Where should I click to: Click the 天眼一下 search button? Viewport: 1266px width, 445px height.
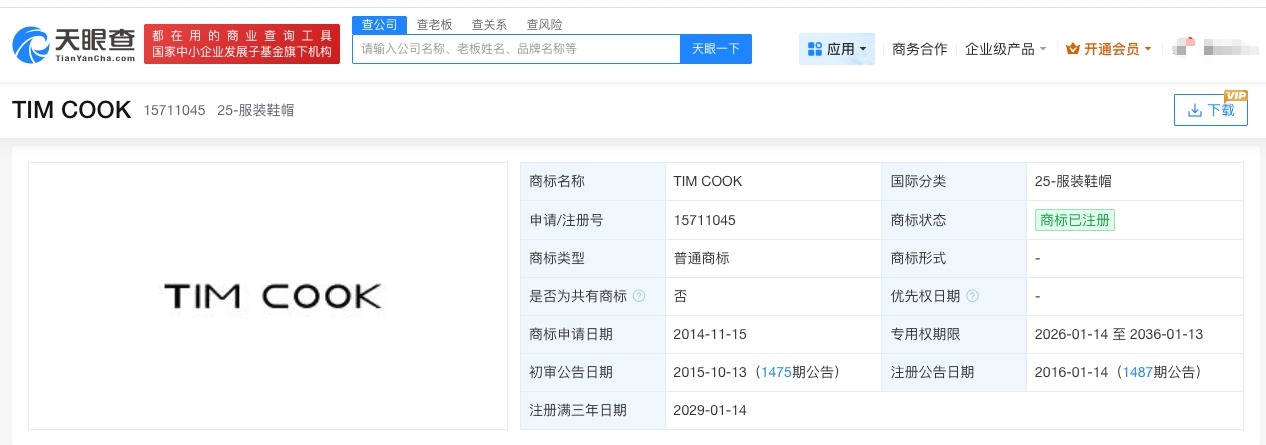click(x=716, y=48)
